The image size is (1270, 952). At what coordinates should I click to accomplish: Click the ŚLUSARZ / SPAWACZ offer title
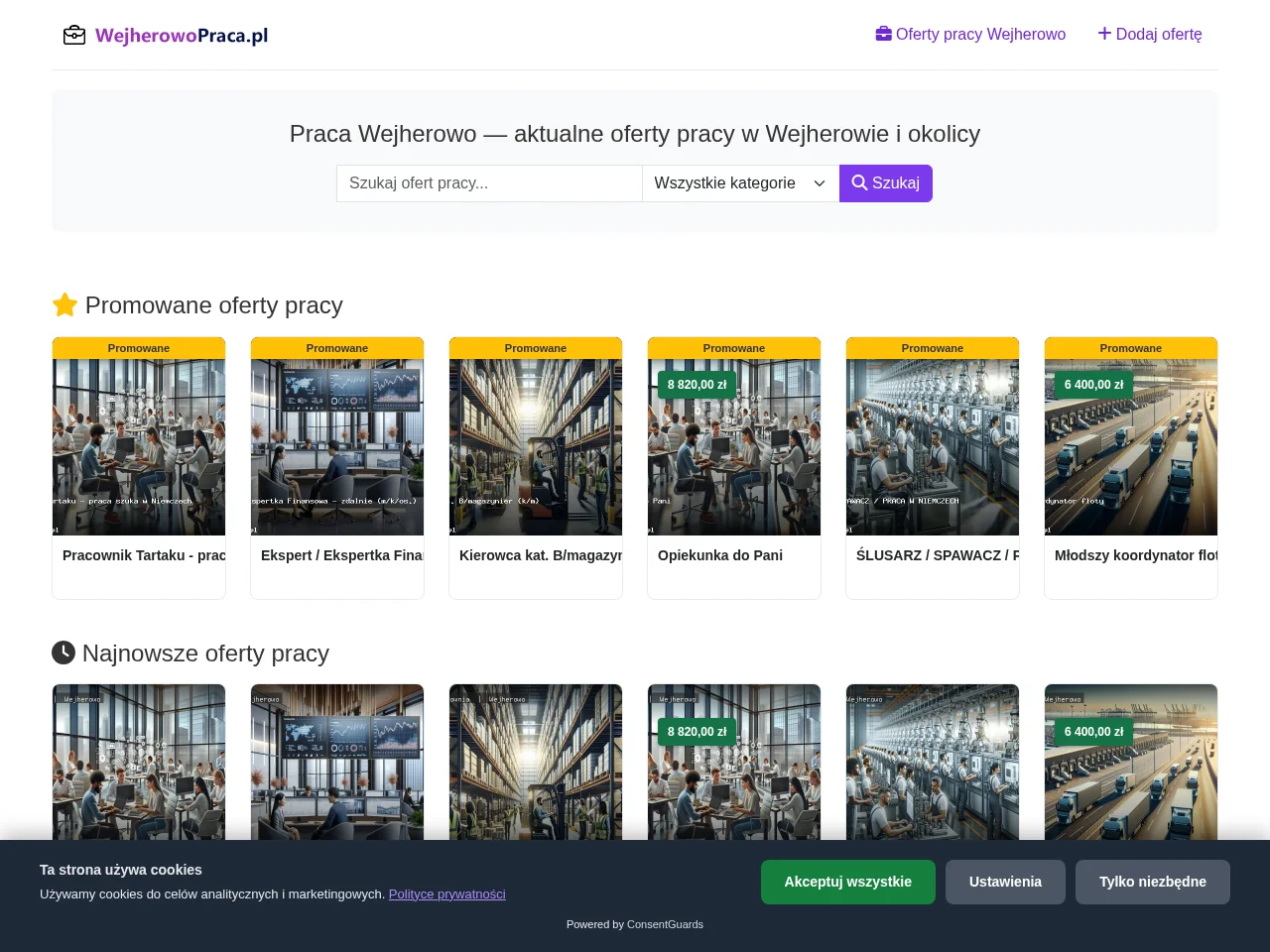[x=938, y=555]
